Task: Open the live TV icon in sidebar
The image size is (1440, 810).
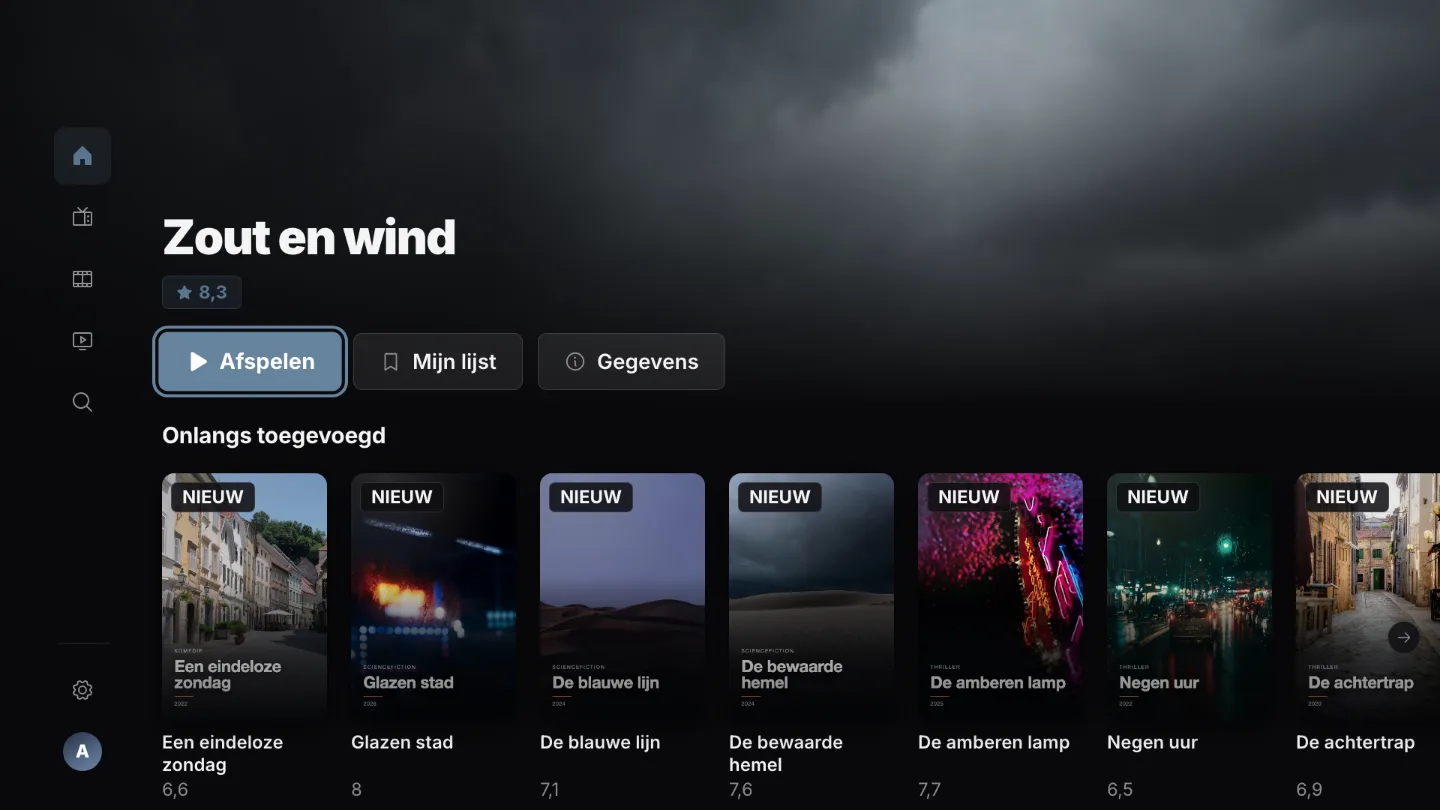Action: point(82,217)
